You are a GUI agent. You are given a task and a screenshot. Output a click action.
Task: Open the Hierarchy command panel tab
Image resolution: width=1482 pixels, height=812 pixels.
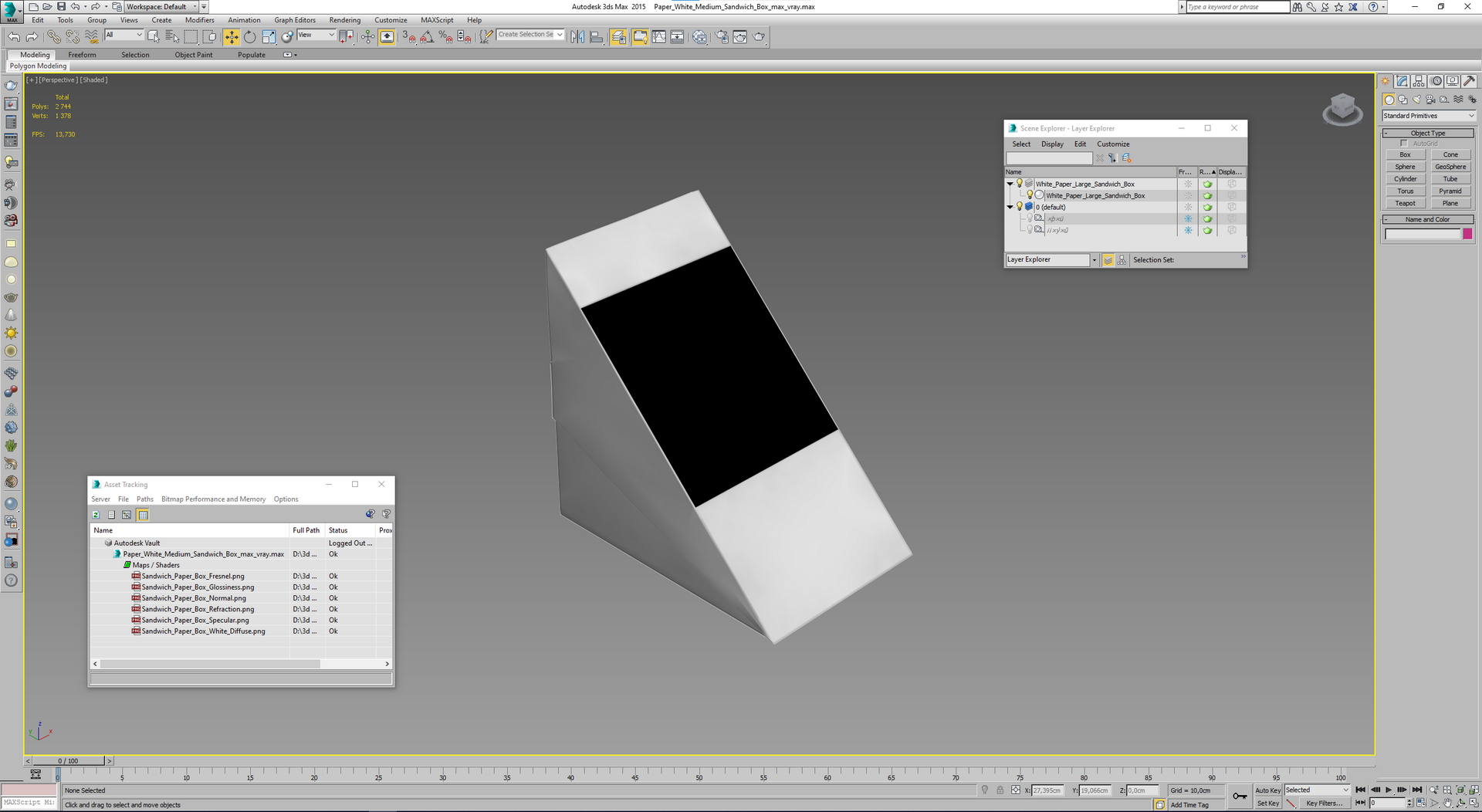click(x=1419, y=81)
